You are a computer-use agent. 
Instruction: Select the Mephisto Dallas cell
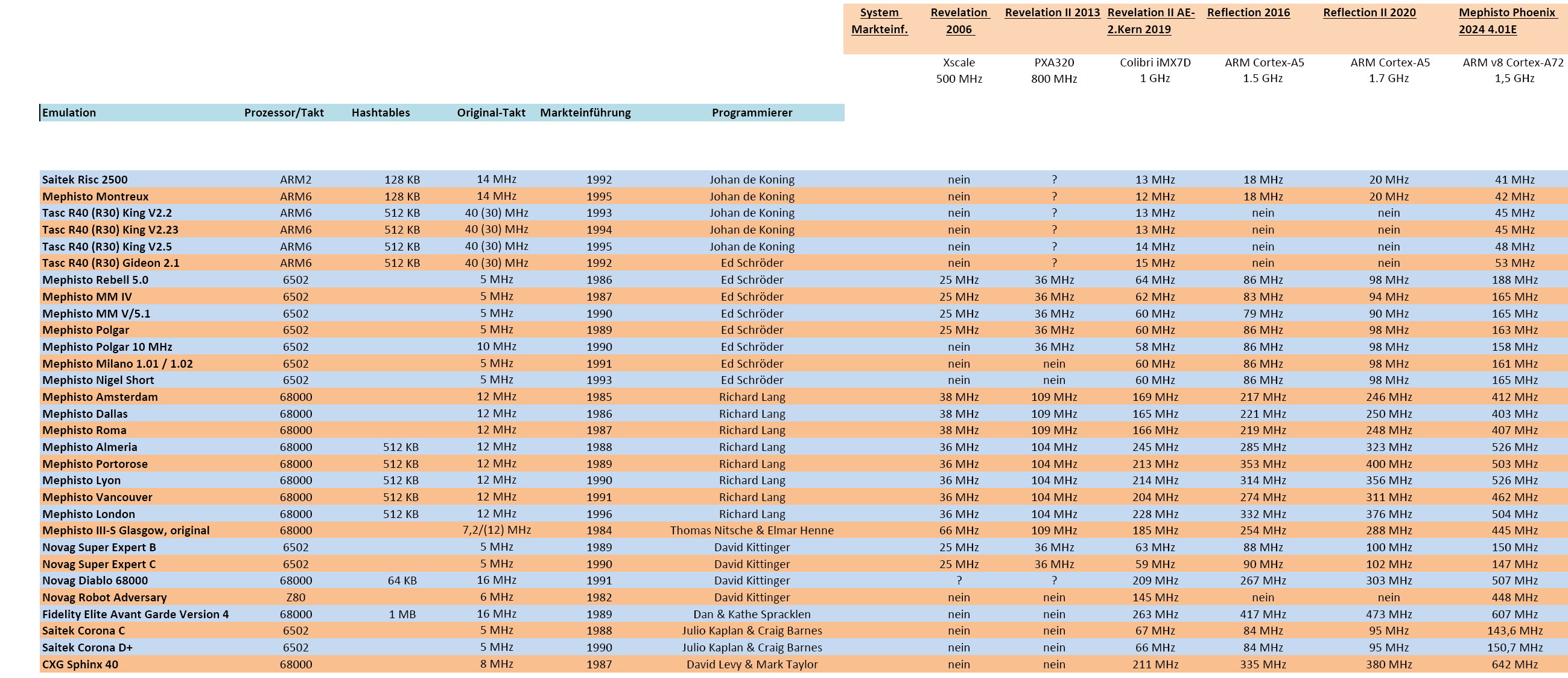coord(84,414)
